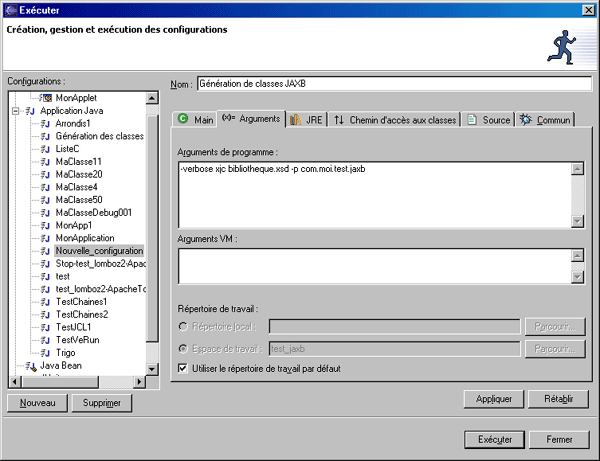Click the MonApplet applet icon
The height and width of the screenshot is (461, 600).
[x=46, y=98]
